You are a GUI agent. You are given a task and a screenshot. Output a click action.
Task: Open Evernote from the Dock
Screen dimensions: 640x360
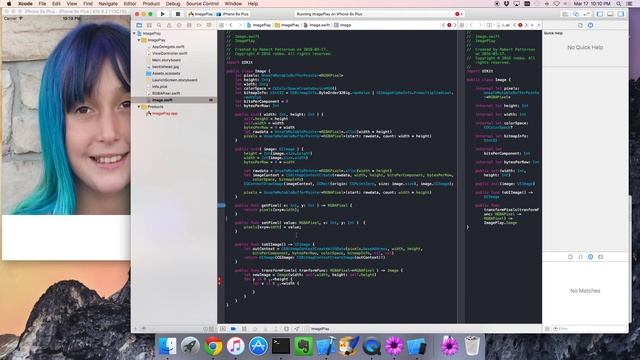(x=304, y=347)
